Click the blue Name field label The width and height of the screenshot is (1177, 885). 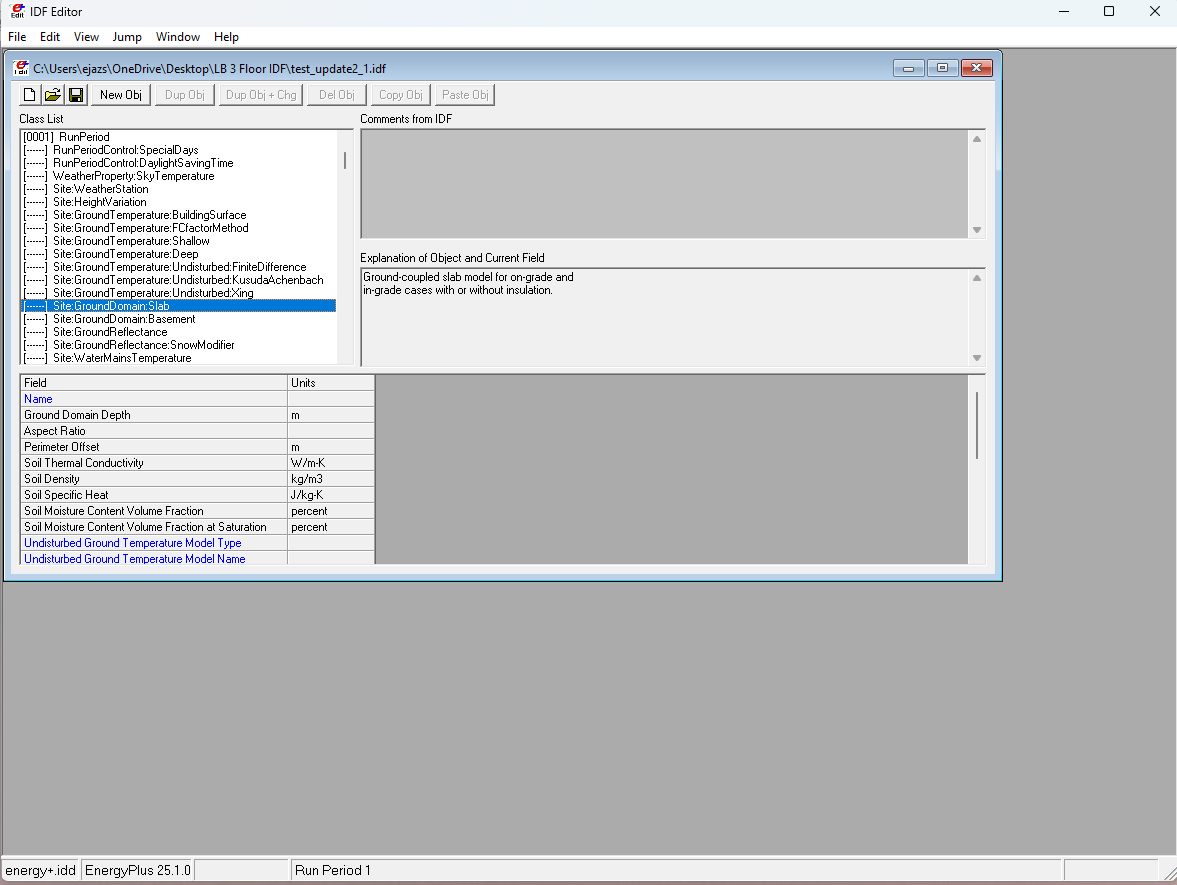[38, 398]
